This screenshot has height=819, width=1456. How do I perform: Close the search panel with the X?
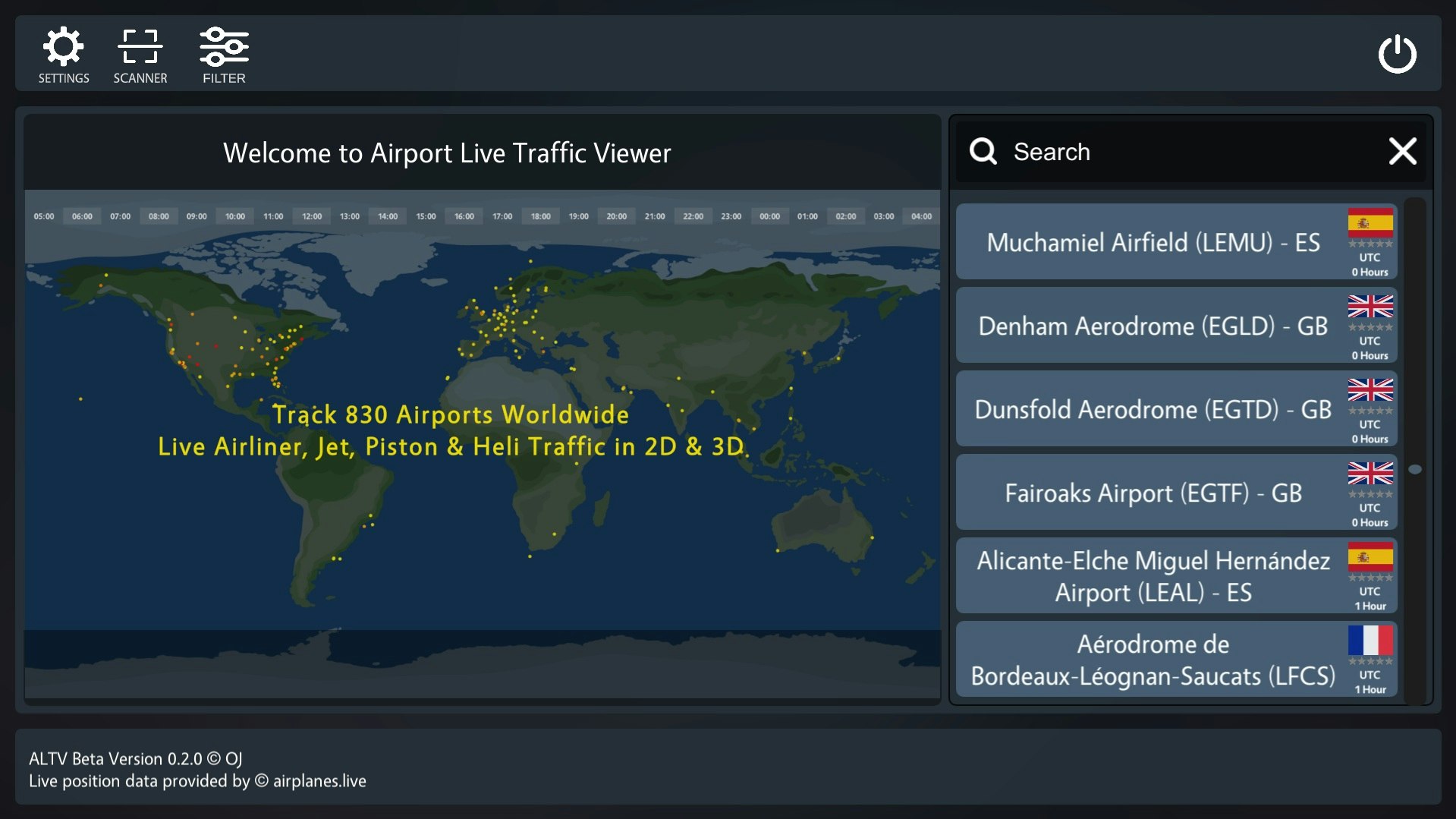1402,151
